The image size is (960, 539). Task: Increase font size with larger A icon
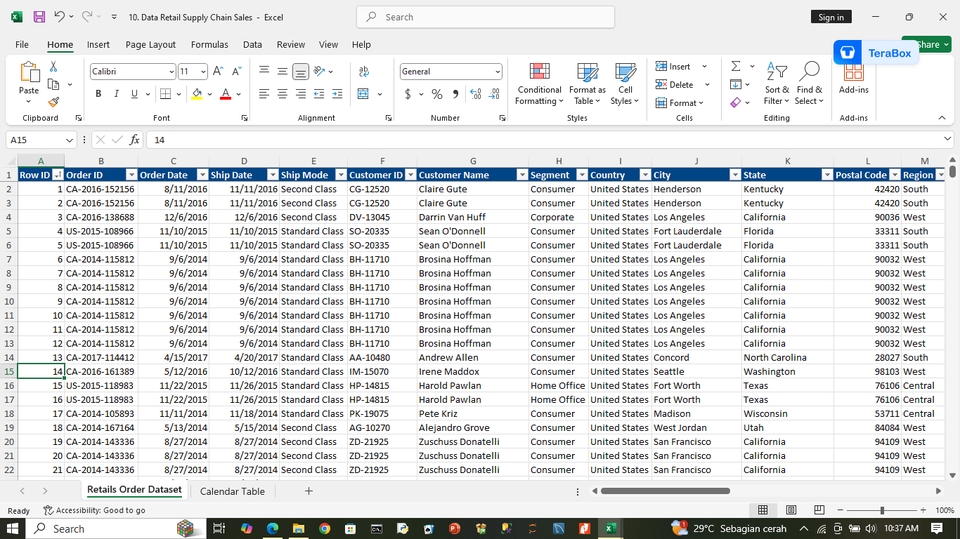218,71
